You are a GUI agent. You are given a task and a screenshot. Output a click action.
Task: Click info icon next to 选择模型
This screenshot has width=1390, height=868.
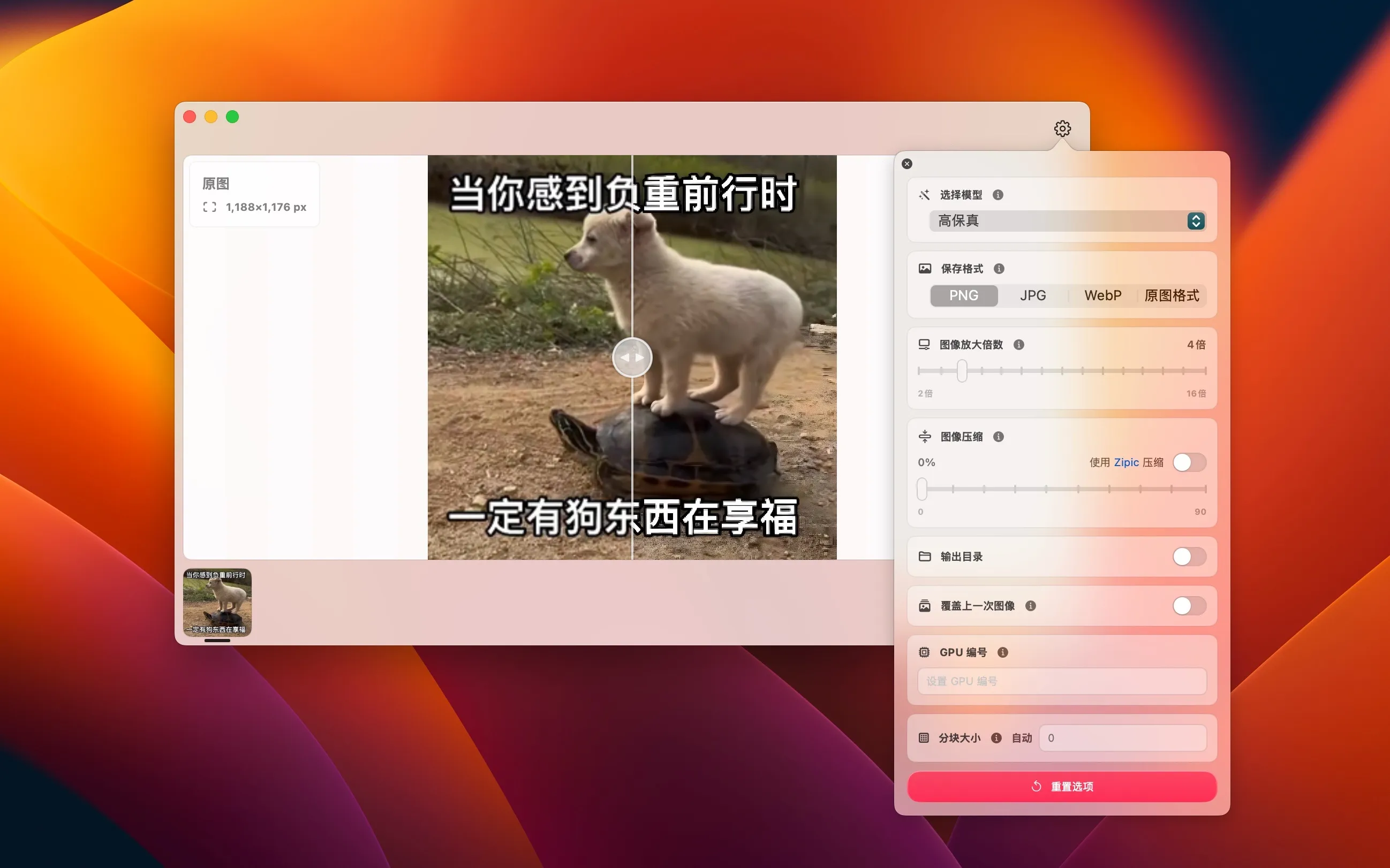click(998, 195)
